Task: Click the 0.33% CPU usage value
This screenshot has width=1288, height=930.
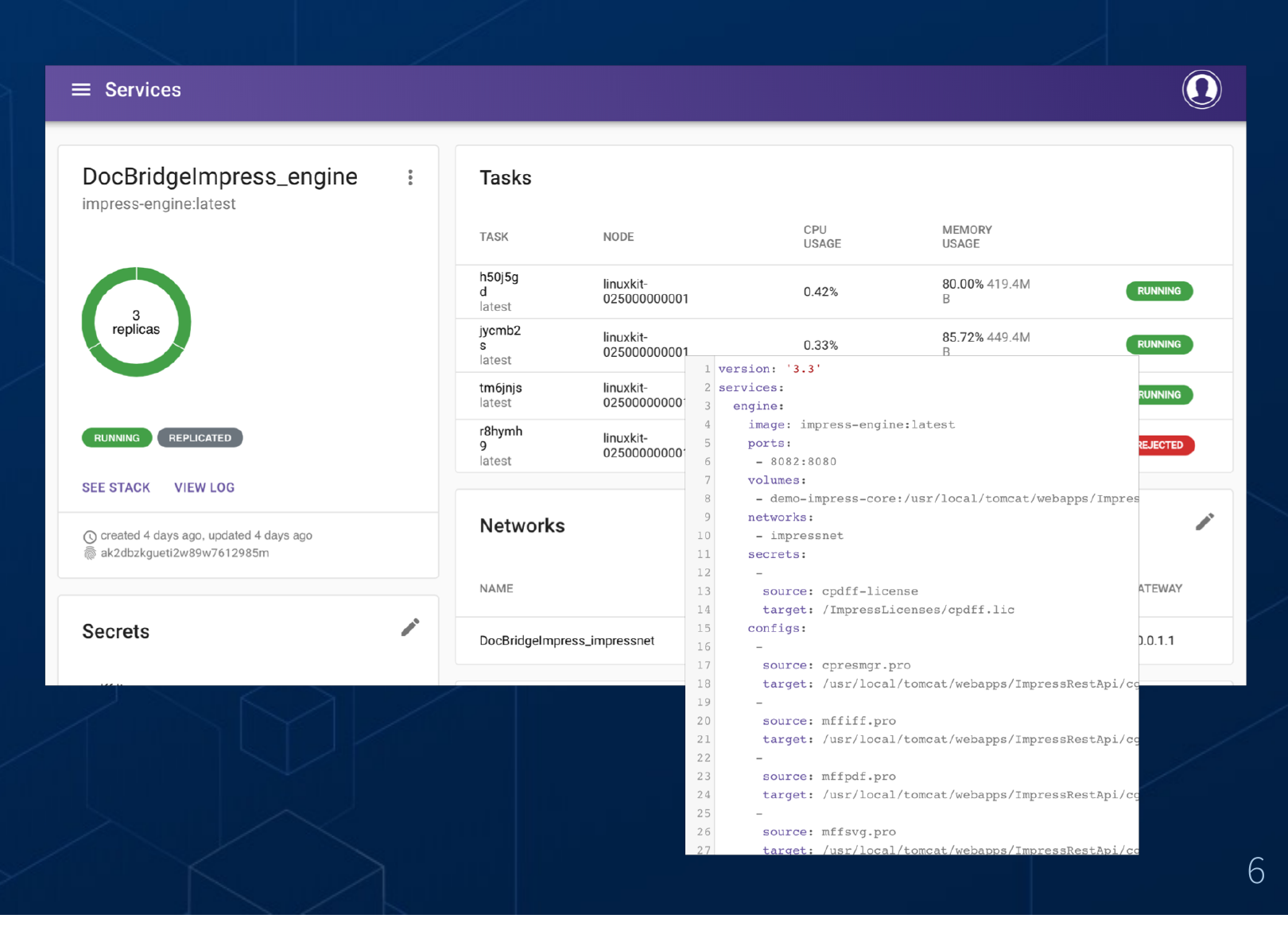Action: [x=821, y=345]
